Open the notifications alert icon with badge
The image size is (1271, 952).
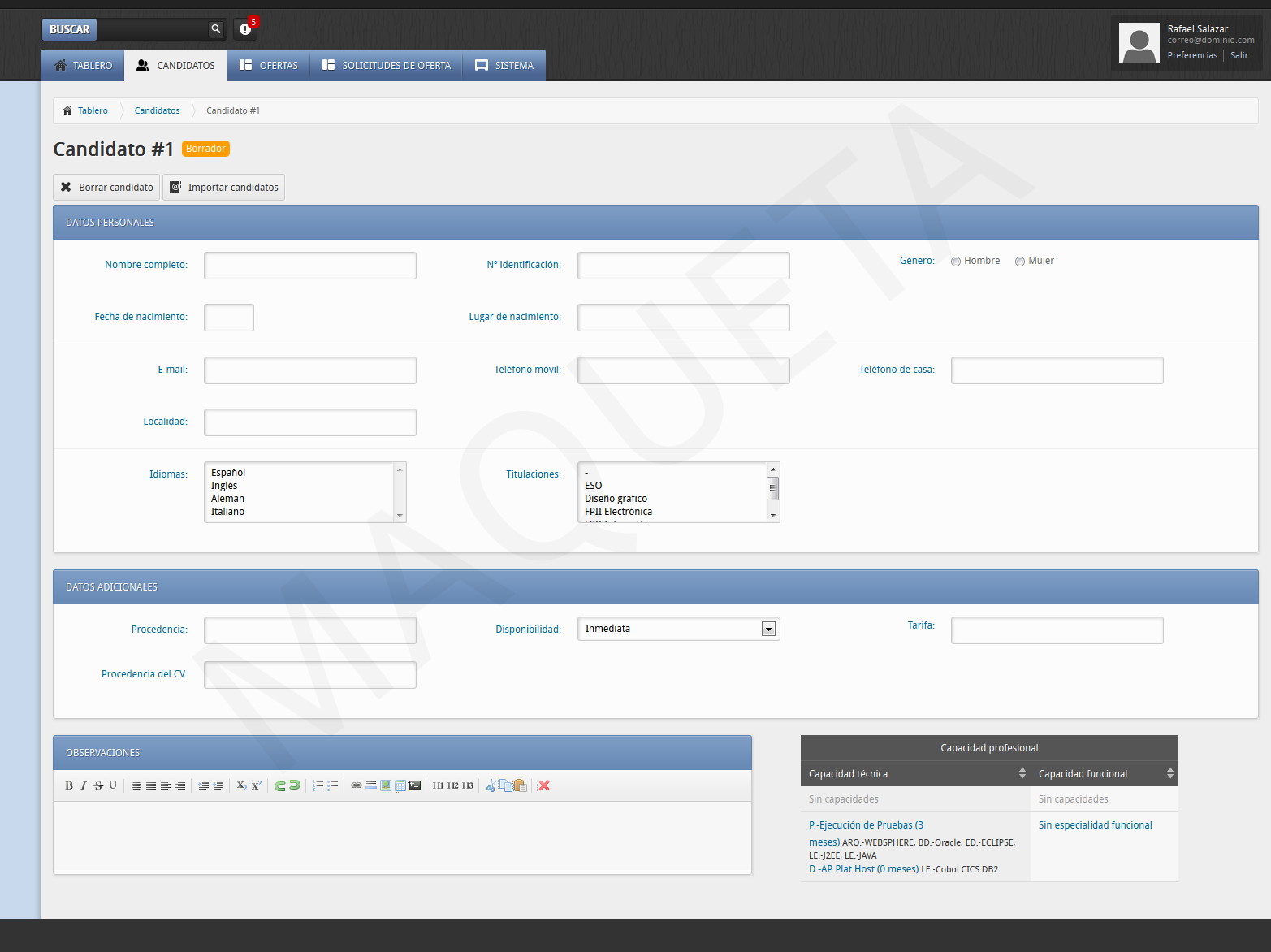(245, 29)
